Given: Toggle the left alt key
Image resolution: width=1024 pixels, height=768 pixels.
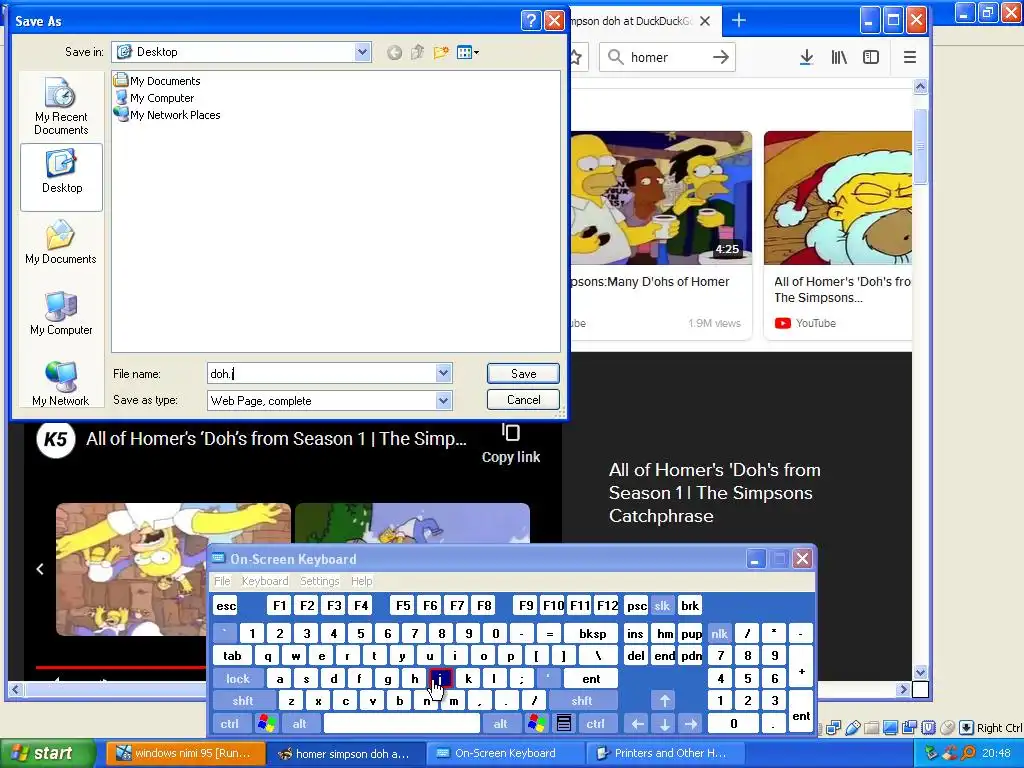Looking at the screenshot, I should 299,724.
